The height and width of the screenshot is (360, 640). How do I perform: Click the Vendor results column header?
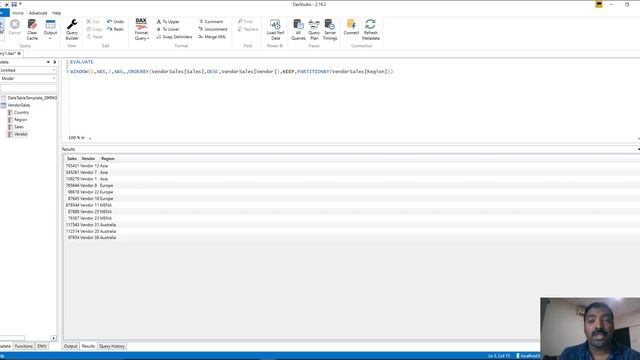[x=88, y=158]
